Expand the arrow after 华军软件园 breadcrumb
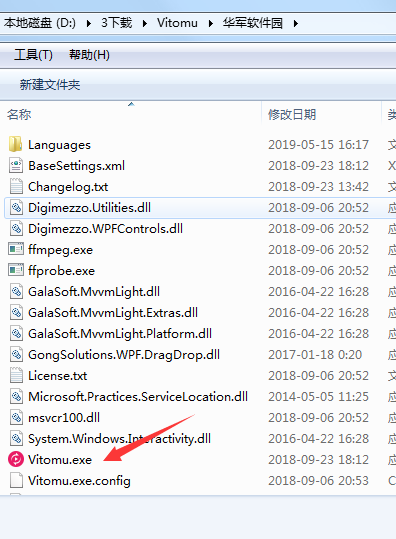396x539 pixels. tap(296, 23)
